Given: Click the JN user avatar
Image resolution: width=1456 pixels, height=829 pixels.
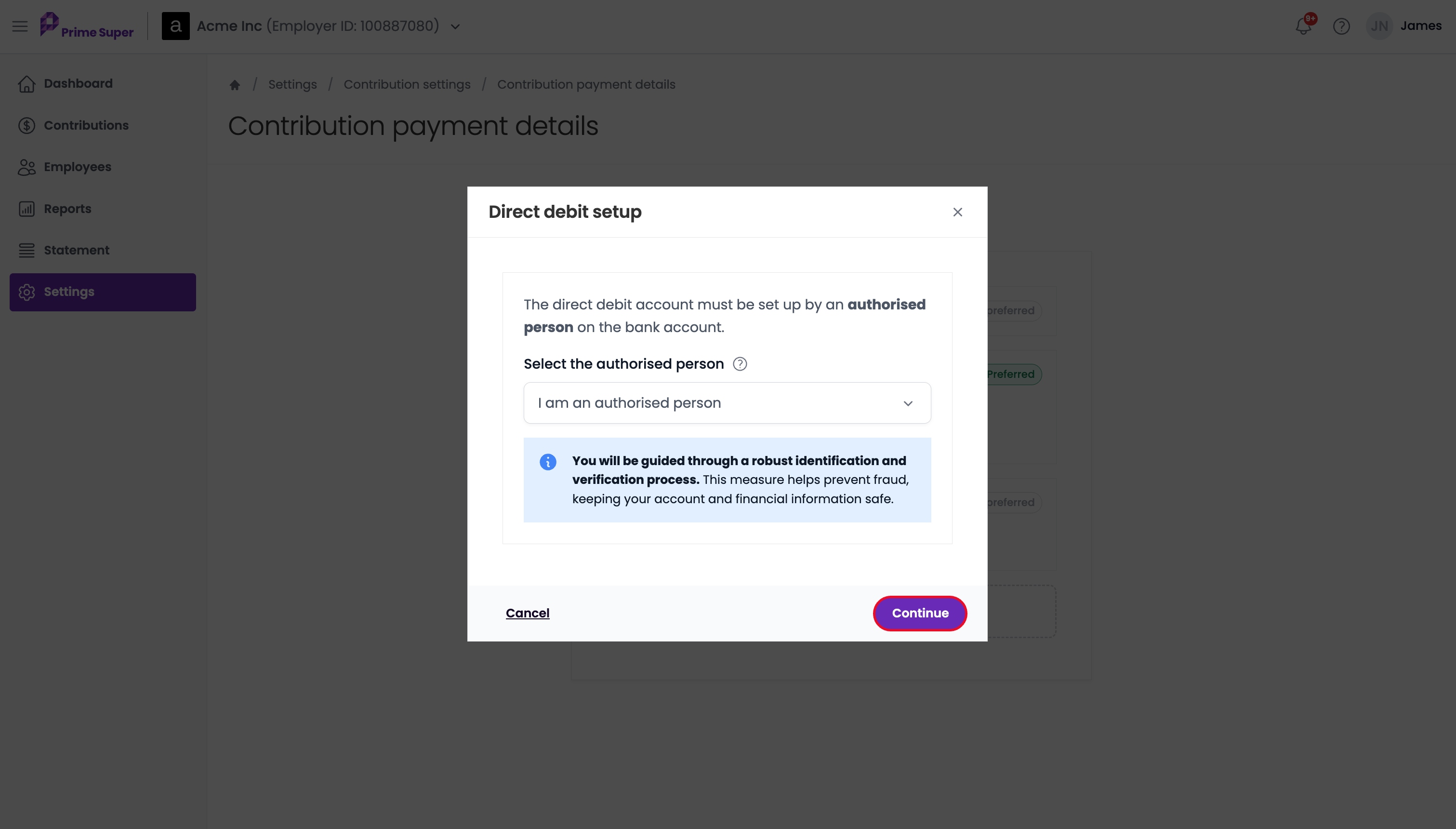Looking at the screenshot, I should pyautogui.click(x=1378, y=26).
